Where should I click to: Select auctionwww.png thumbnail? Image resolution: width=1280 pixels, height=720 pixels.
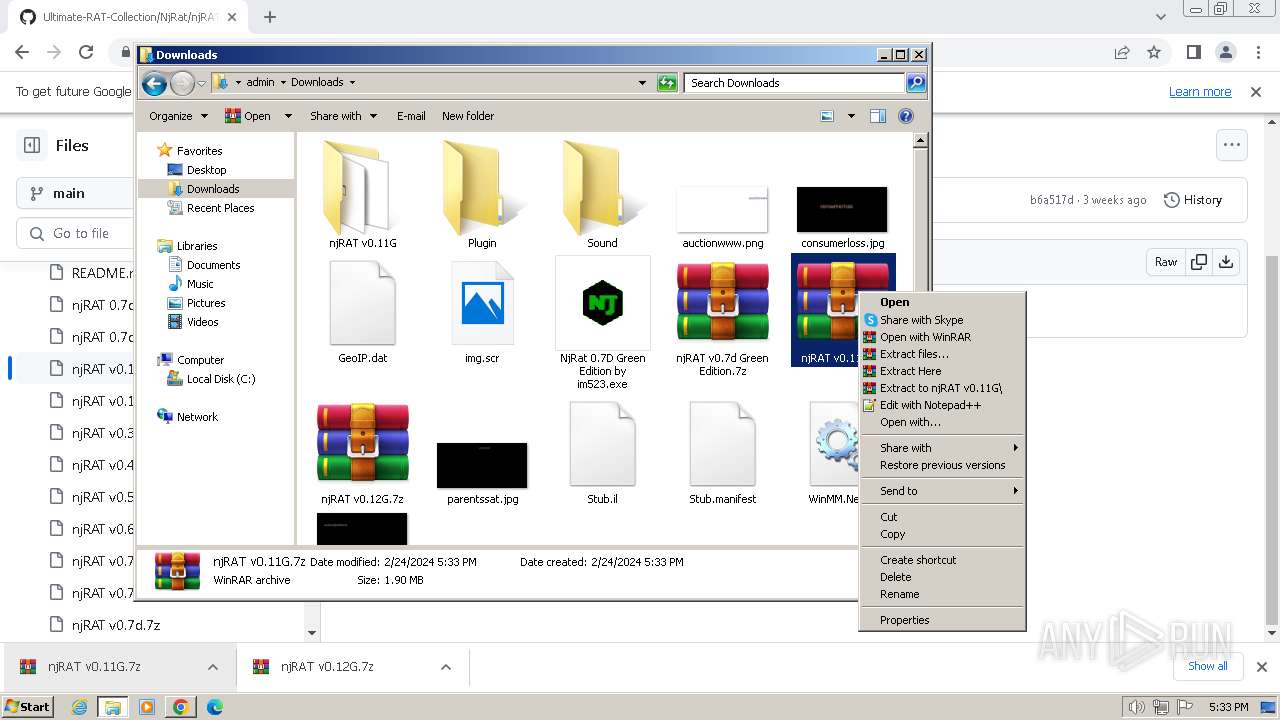(x=722, y=209)
